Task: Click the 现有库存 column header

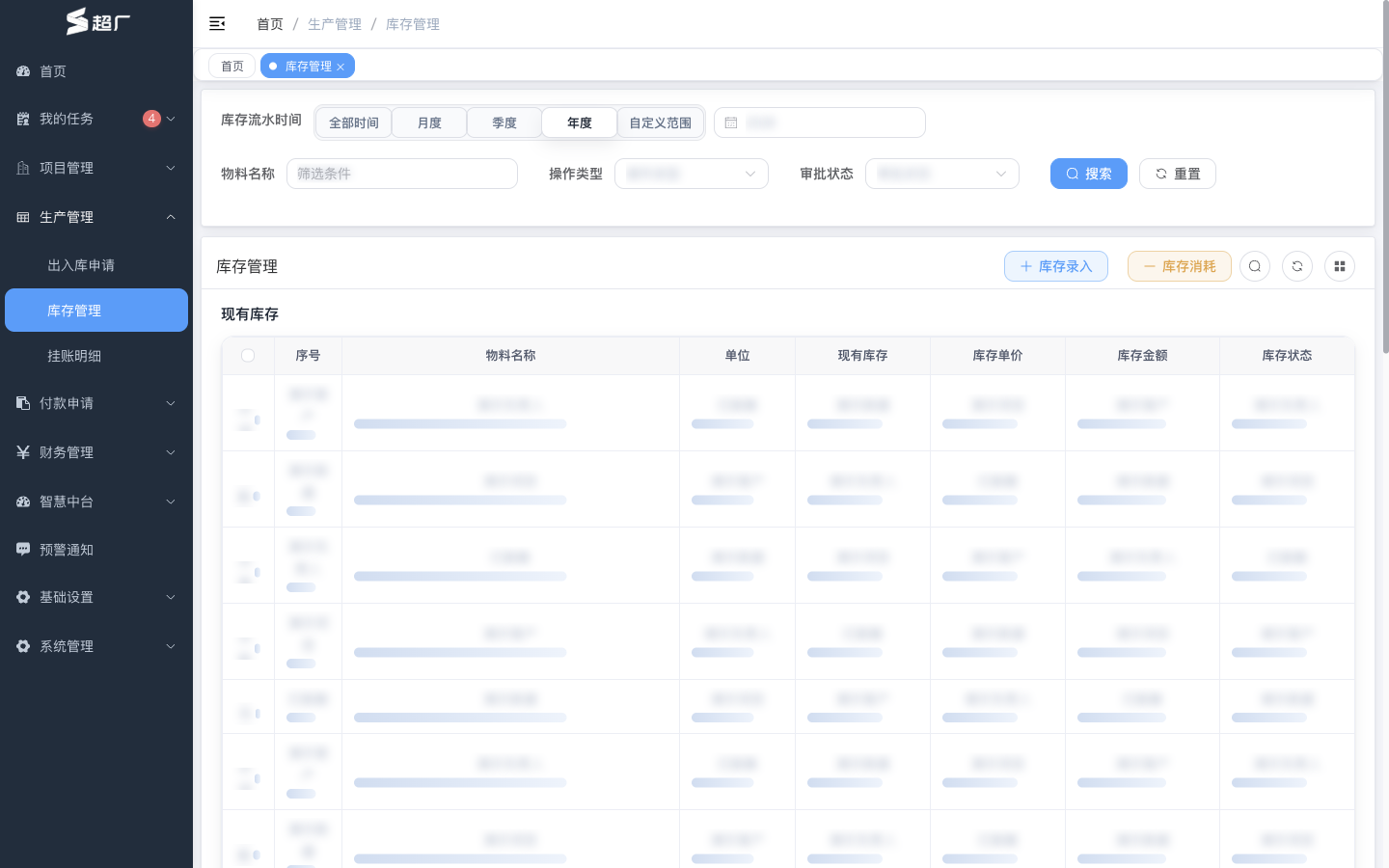Action: tap(863, 356)
